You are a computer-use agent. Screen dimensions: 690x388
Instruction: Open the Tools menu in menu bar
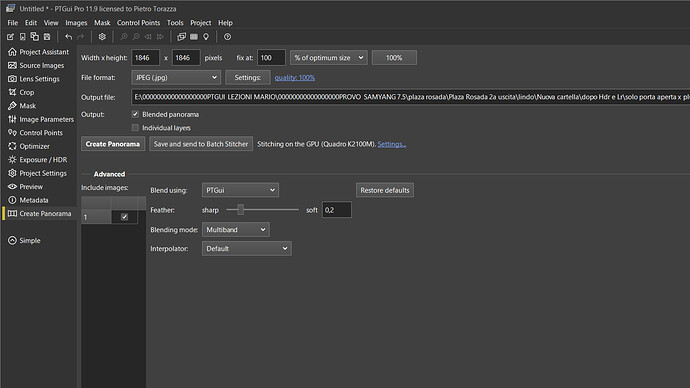point(175,23)
